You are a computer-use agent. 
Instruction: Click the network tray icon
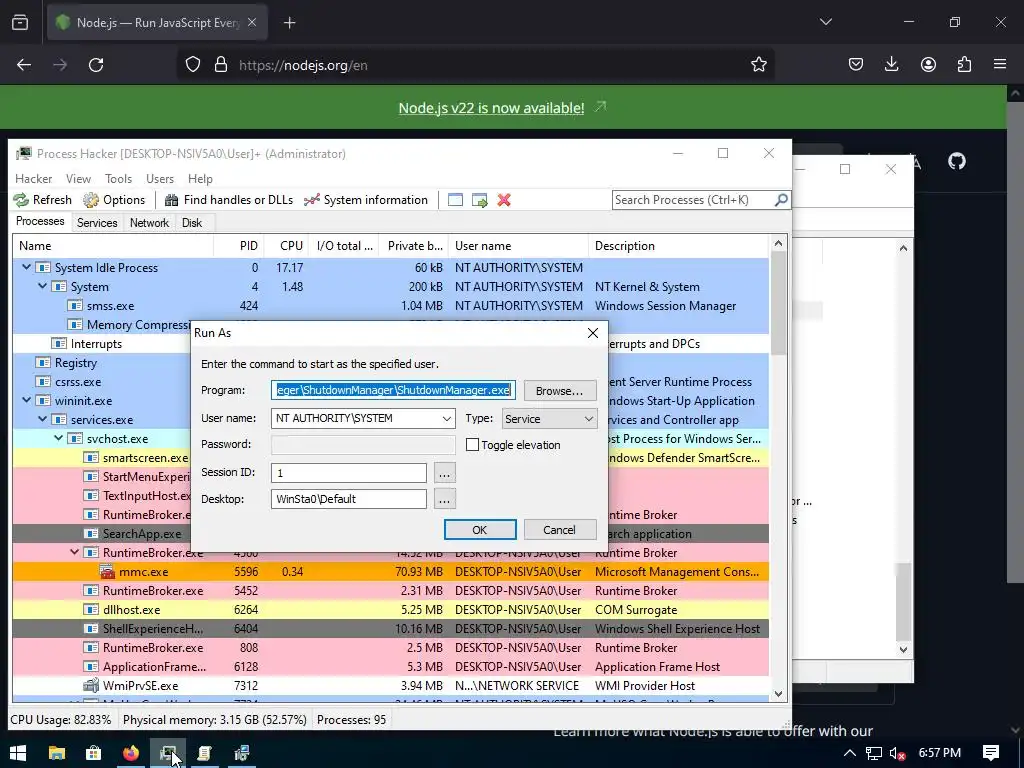(874, 754)
